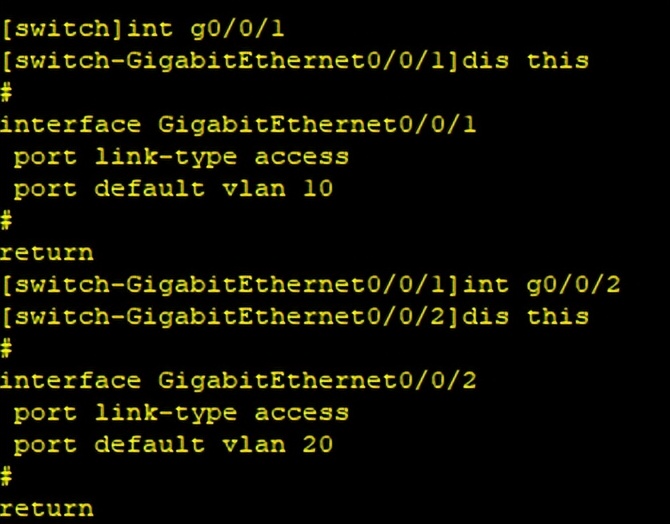Click the number "10" in vlan line
Screen dimensions: 670x524
pos(317,189)
